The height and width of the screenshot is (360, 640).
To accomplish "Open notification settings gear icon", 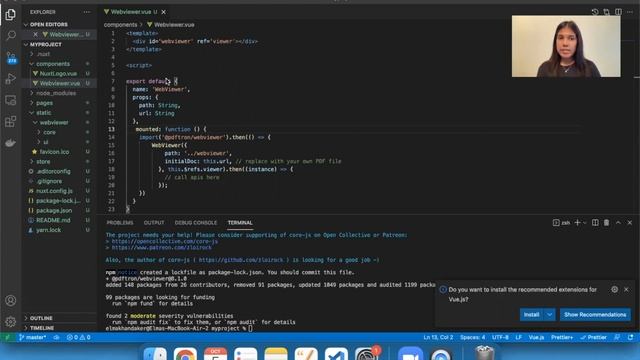I will click(615, 289).
